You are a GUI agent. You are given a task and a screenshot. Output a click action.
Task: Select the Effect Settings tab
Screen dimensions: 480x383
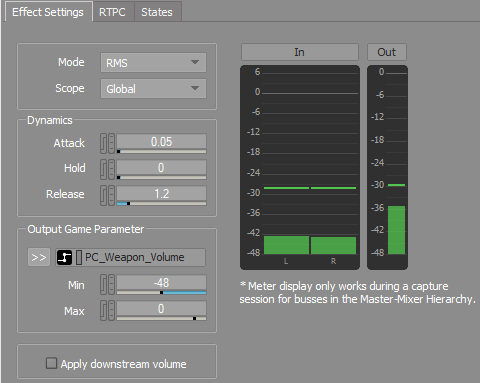tap(48, 12)
